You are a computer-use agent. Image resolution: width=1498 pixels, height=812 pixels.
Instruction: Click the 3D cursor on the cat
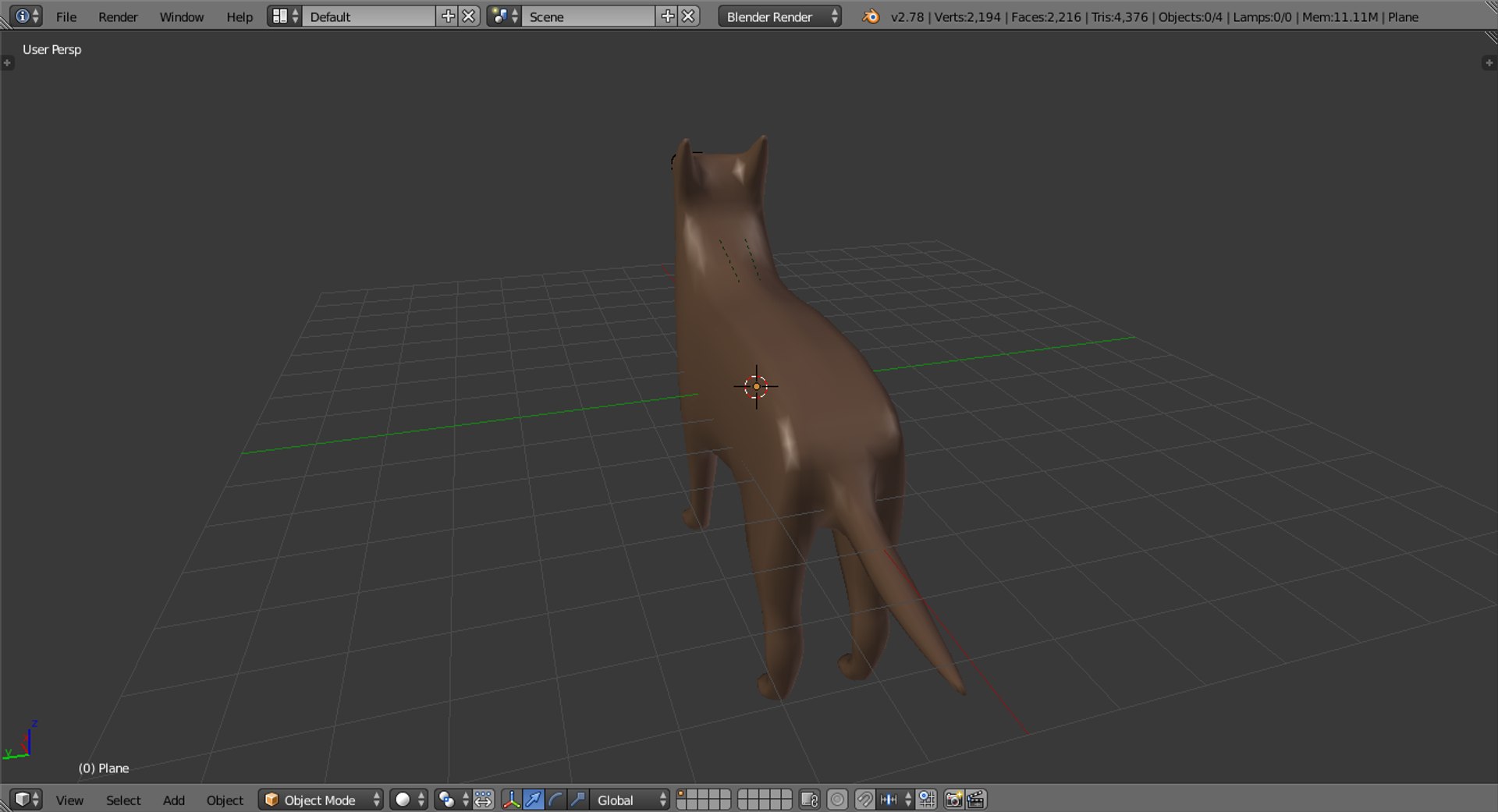tap(756, 386)
